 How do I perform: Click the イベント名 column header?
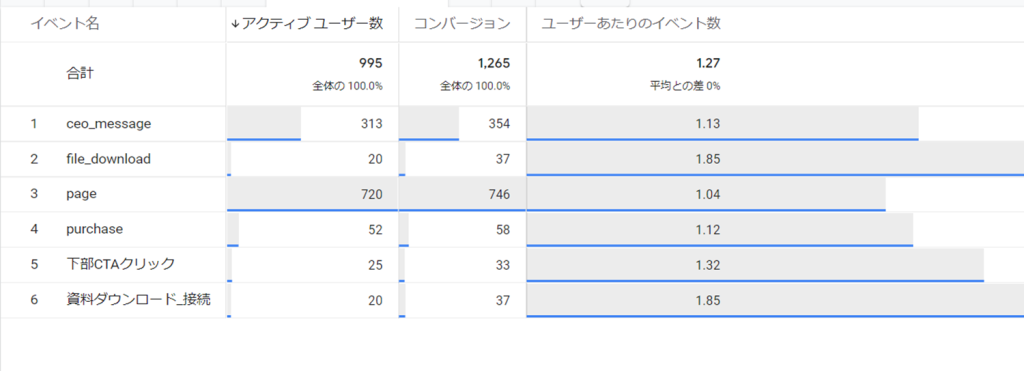(65, 24)
